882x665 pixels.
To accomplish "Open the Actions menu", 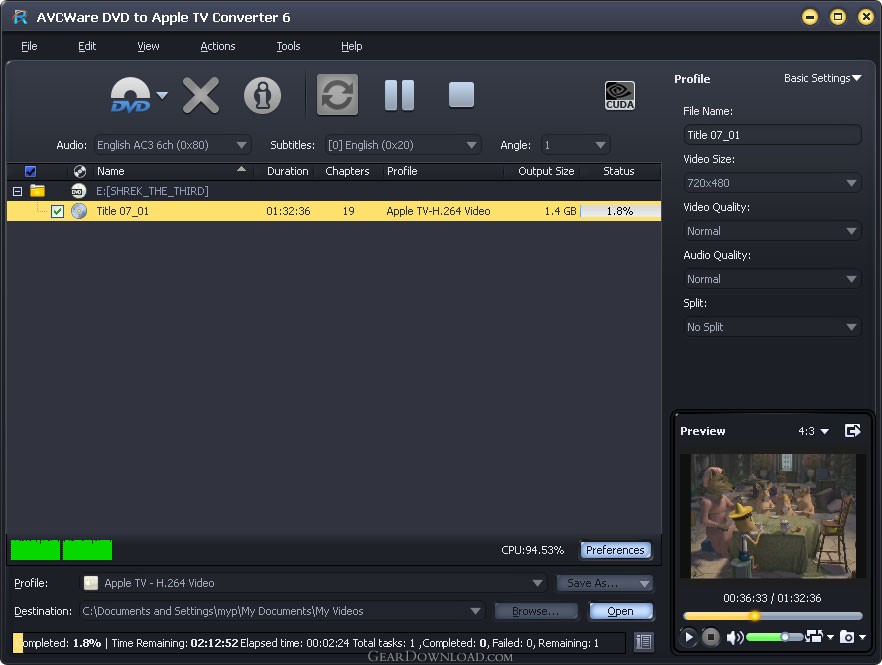I will click(x=218, y=46).
